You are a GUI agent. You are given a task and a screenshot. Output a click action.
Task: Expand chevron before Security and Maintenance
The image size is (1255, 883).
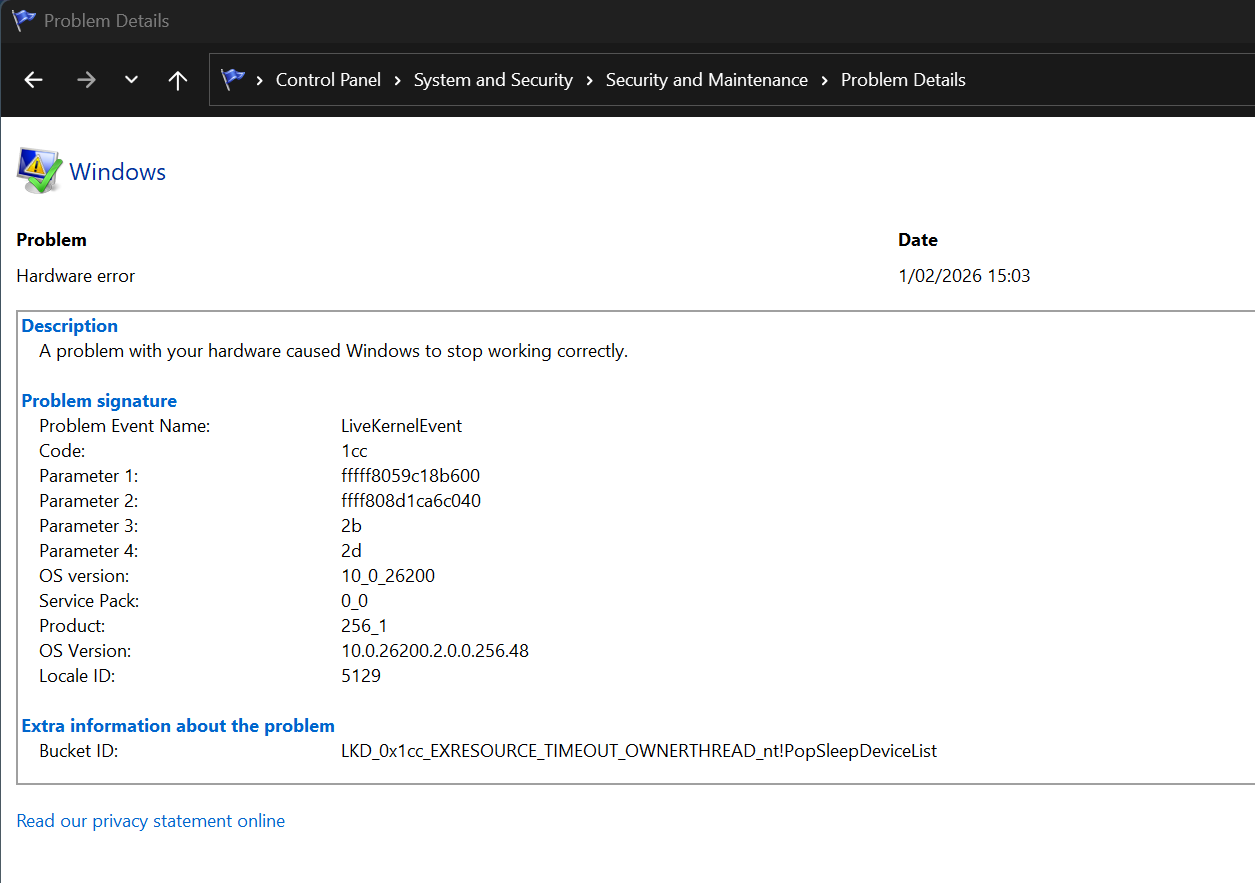[590, 80]
